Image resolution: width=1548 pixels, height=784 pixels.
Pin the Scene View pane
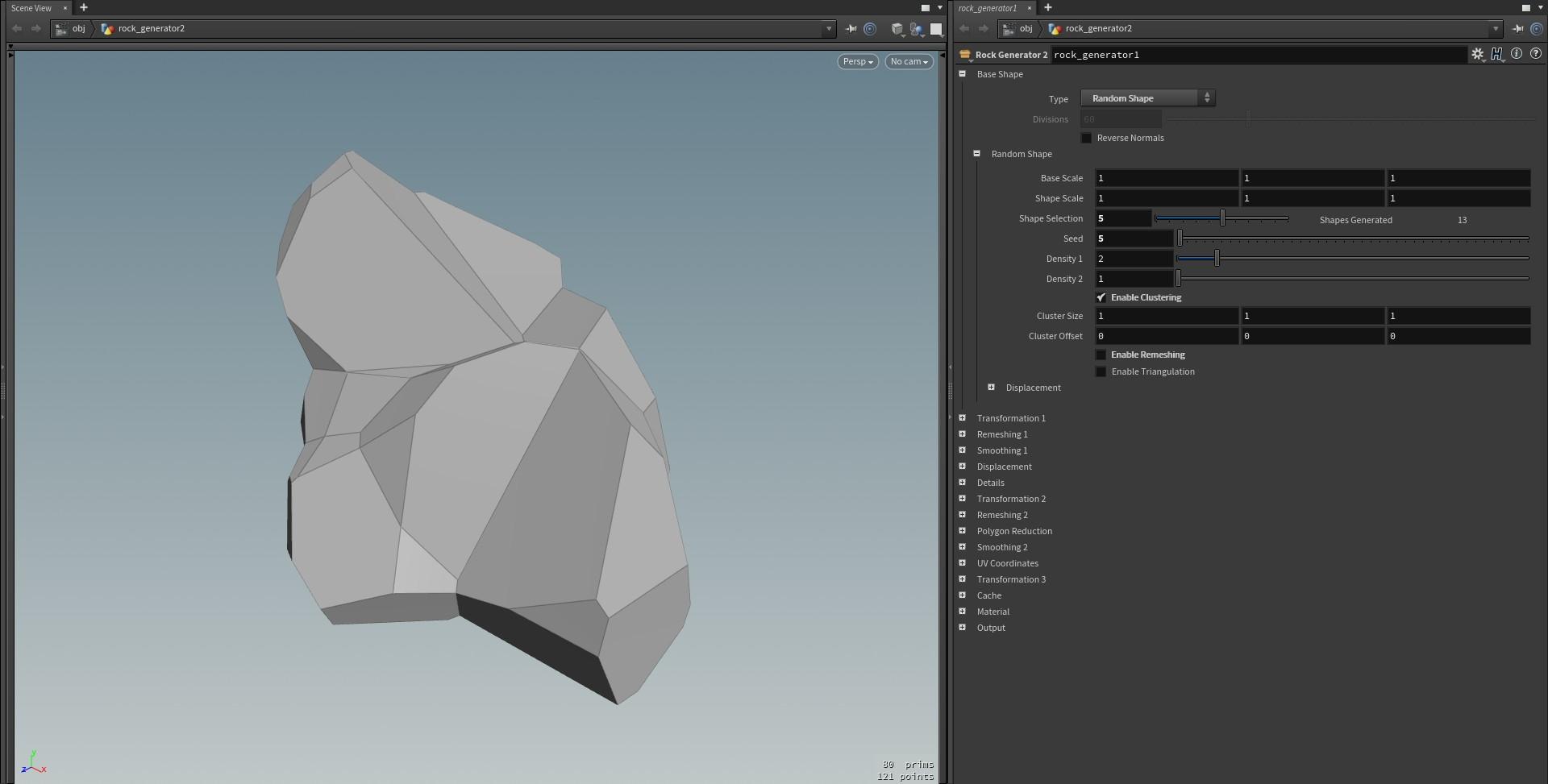click(851, 29)
